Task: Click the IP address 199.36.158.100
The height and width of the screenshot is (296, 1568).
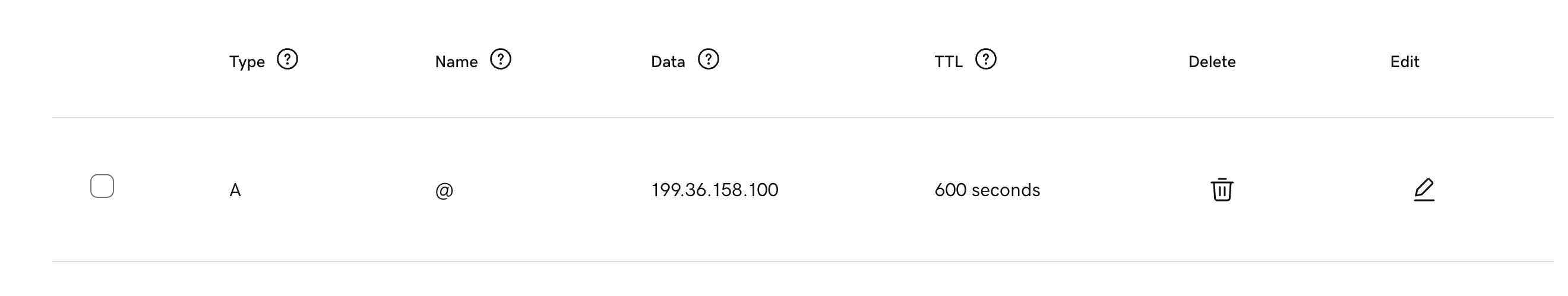Action: click(x=715, y=190)
